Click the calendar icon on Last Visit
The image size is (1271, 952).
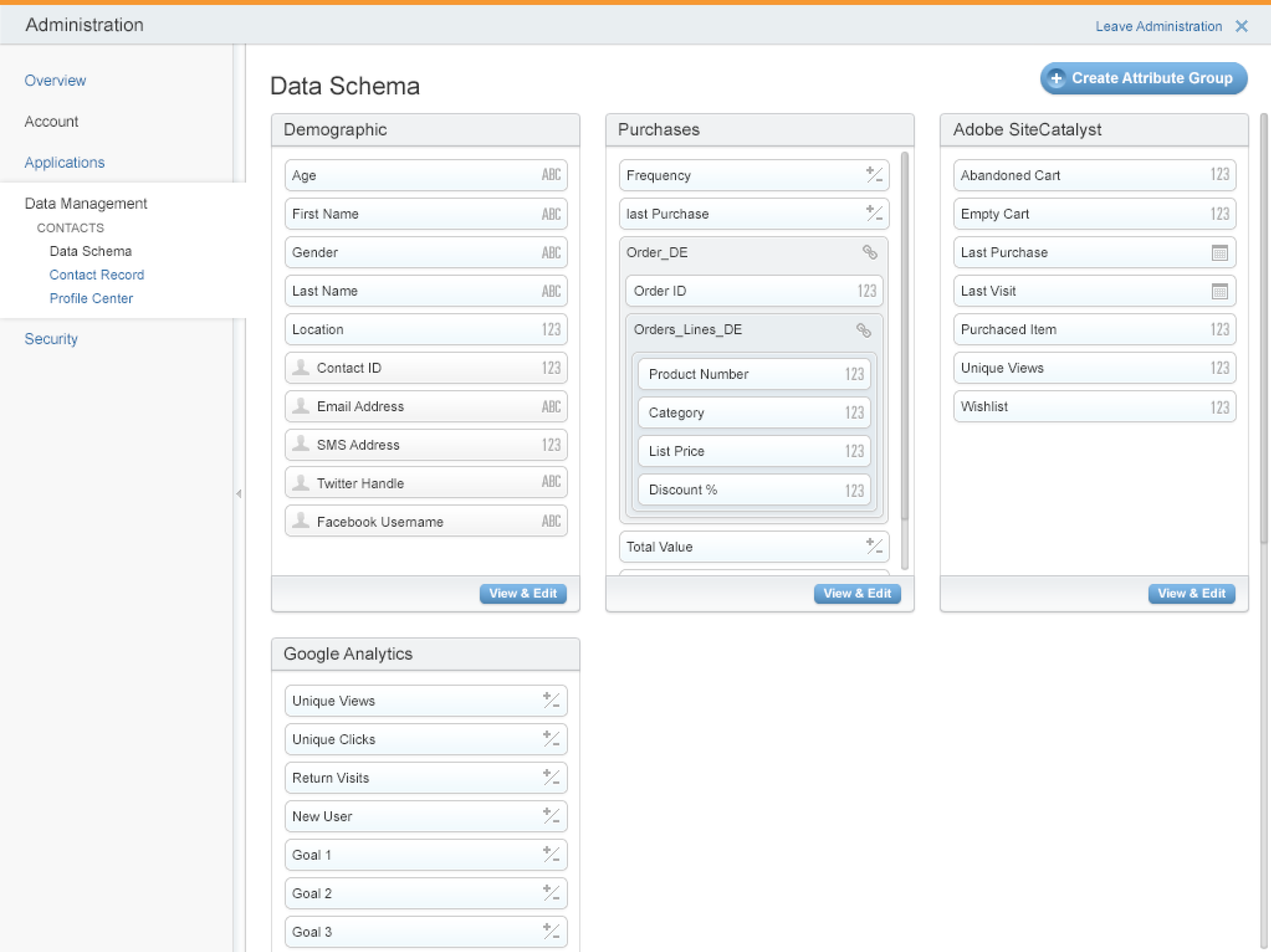[x=1219, y=291]
